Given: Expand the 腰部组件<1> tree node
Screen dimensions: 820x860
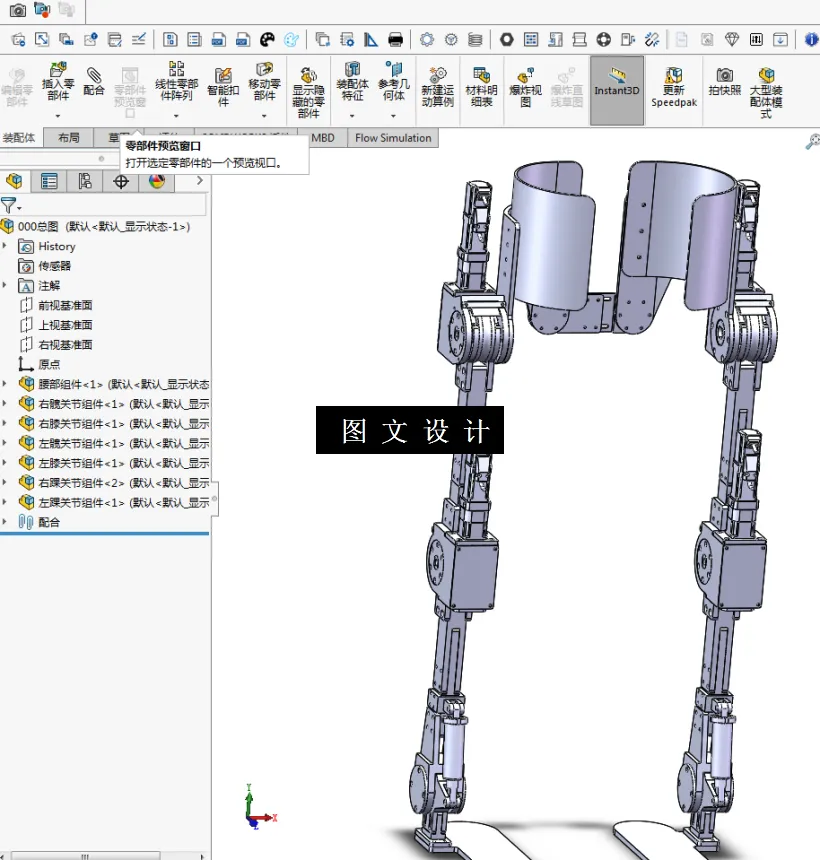Looking at the screenshot, I should (6, 384).
